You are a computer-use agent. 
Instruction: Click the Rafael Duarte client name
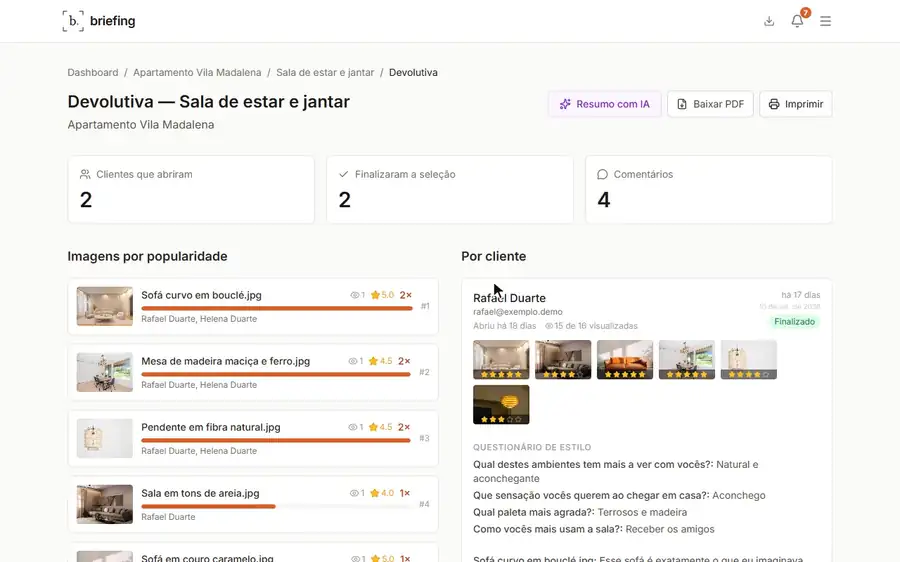(x=509, y=298)
